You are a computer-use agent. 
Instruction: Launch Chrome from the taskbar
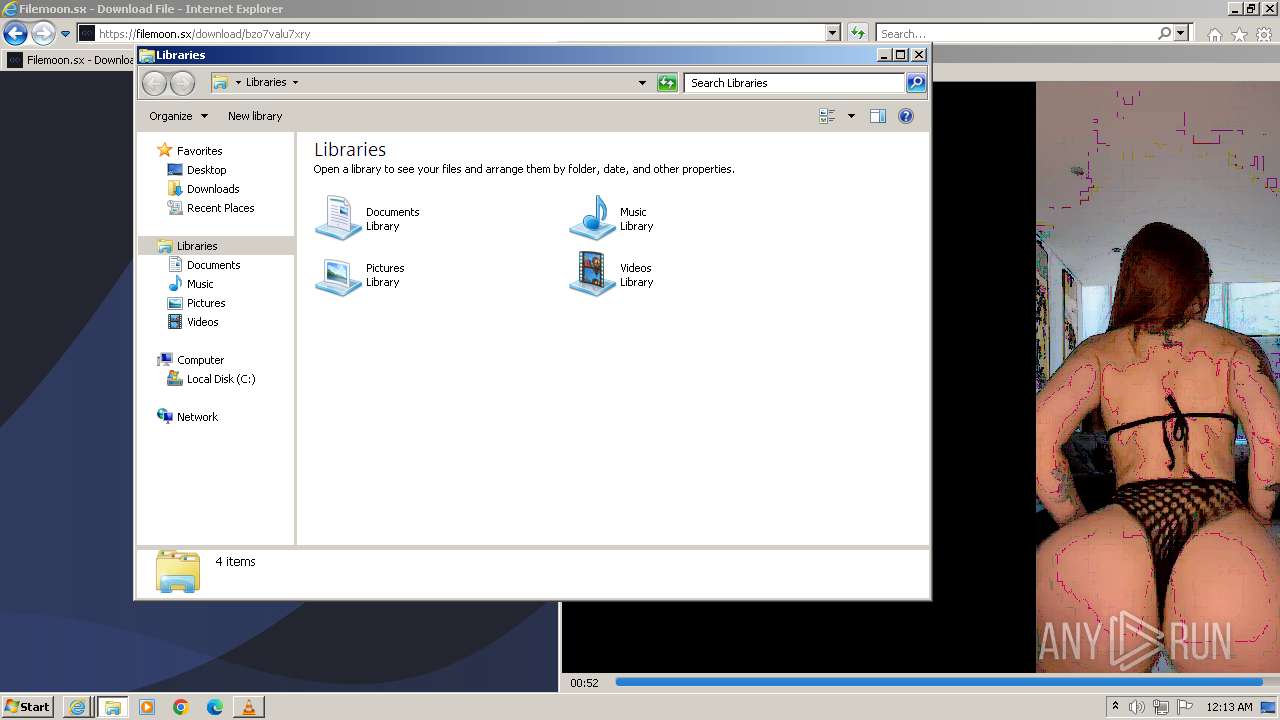pos(181,707)
